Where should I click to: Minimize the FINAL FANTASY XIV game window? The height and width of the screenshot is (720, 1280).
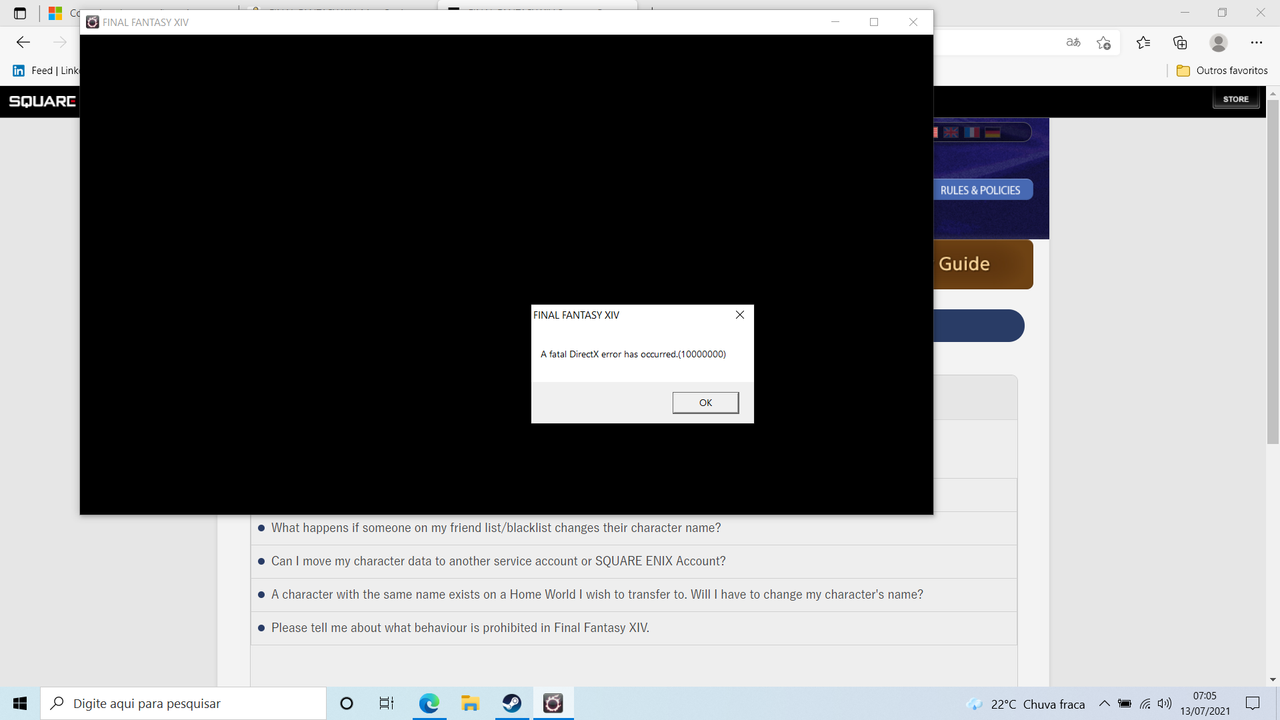pyautogui.click(x=834, y=22)
